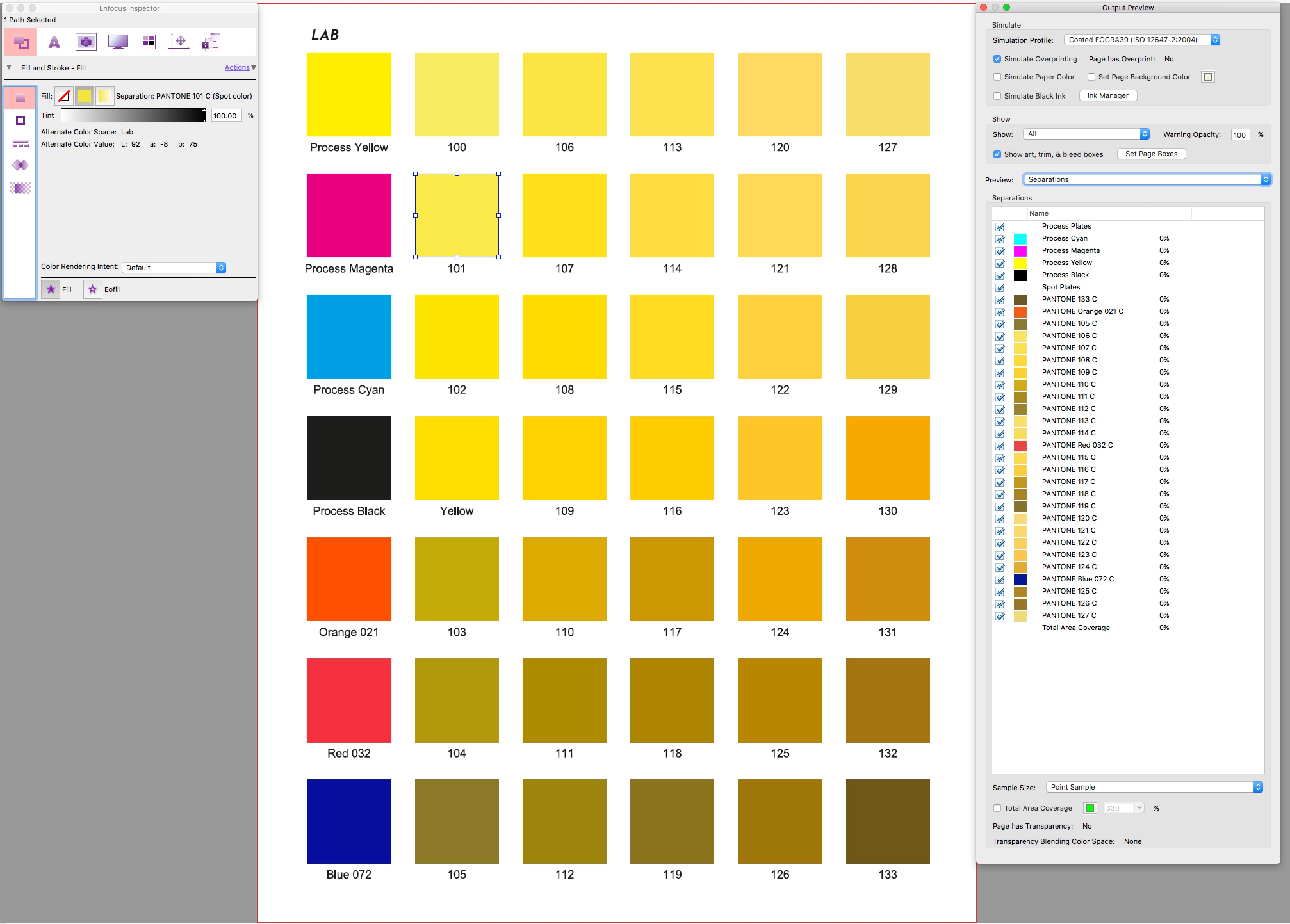Click the Tint gradient slider bar
This screenshot has height=924, width=1290.
[133, 116]
